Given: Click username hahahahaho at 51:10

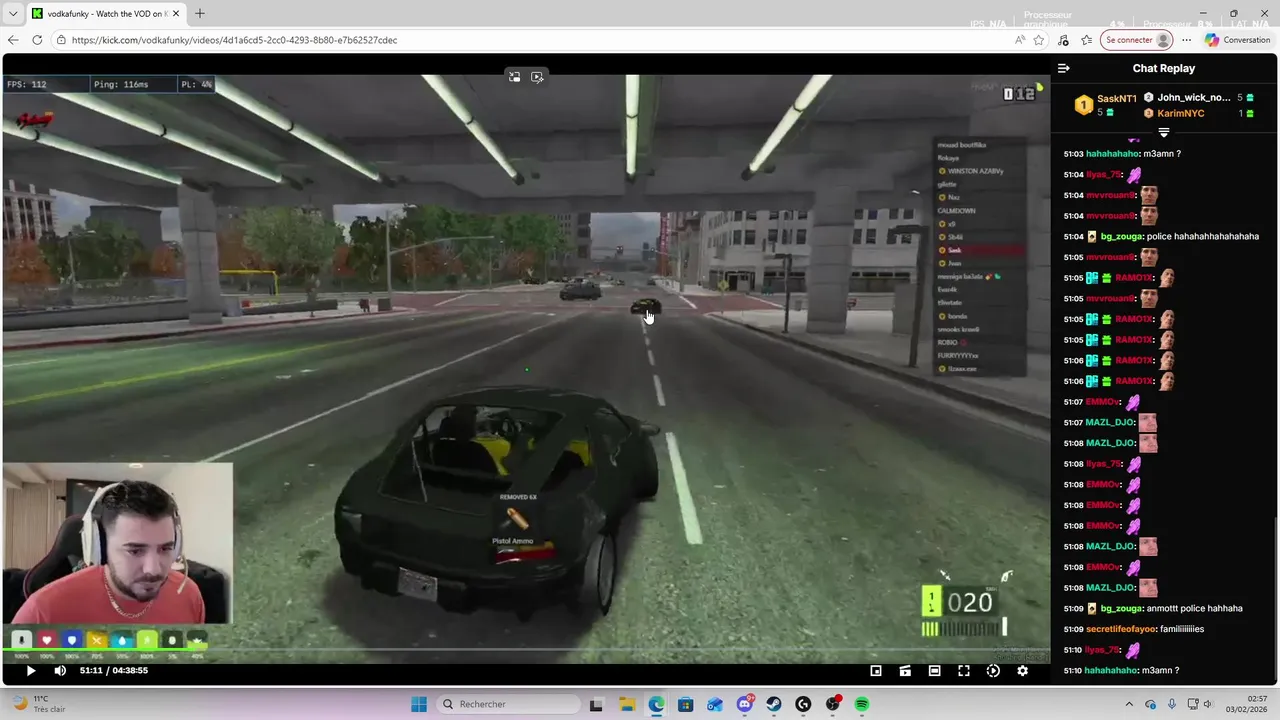Looking at the screenshot, I should coord(1112,670).
